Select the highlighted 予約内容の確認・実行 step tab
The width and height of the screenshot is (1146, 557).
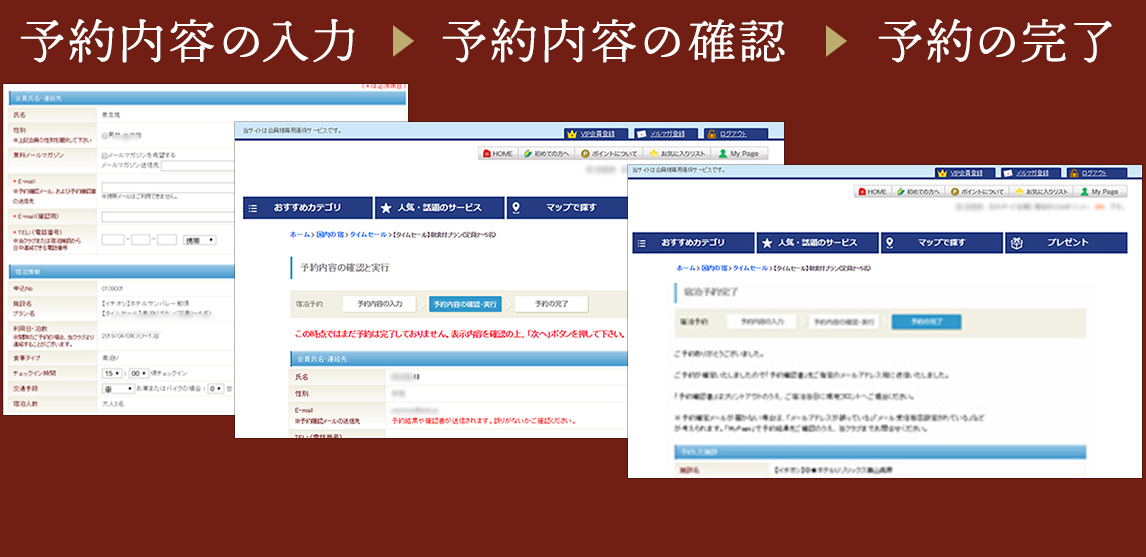[x=465, y=303]
